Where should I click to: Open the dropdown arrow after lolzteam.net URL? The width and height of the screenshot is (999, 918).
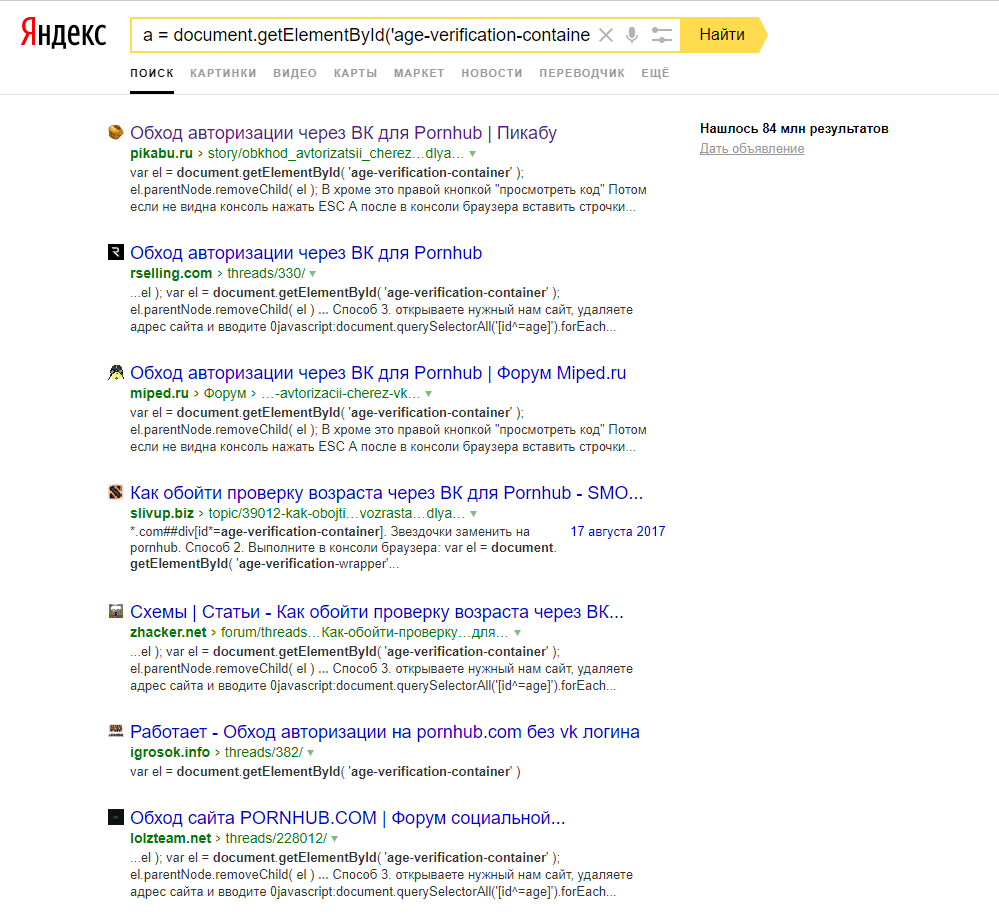(x=334, y=838)
